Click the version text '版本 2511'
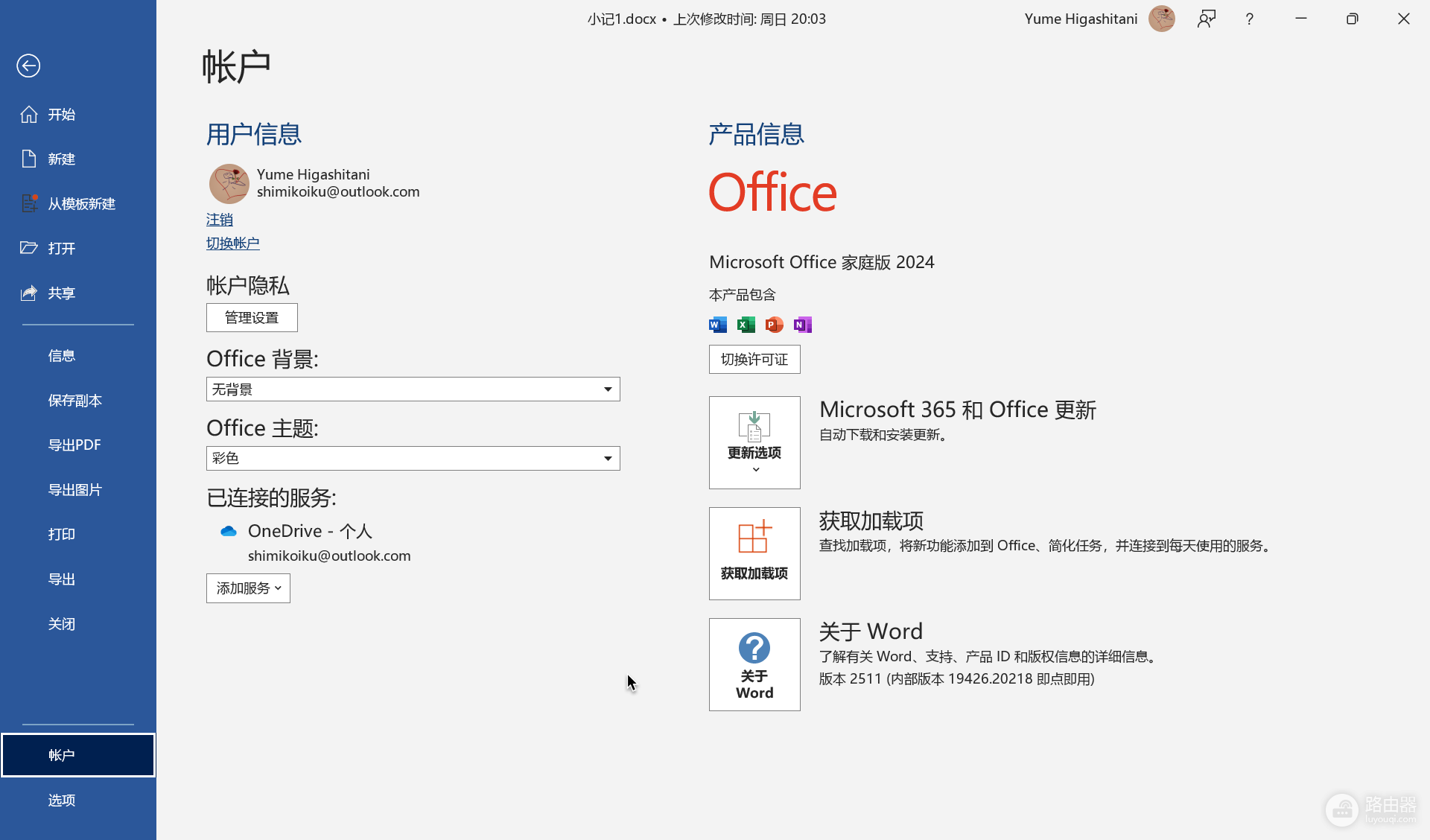This screenshot has height=840, width=1430. [850, 679]
